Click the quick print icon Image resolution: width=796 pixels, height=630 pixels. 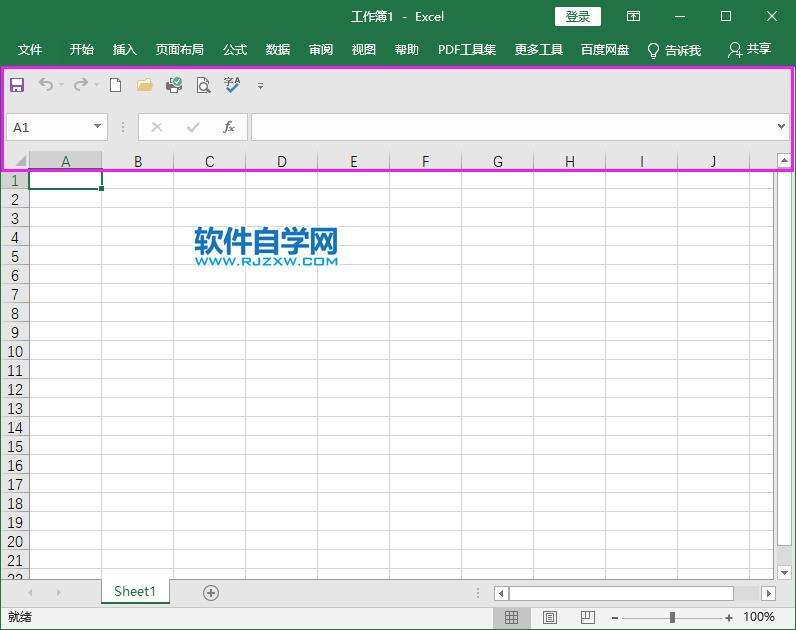click(174, 85)
